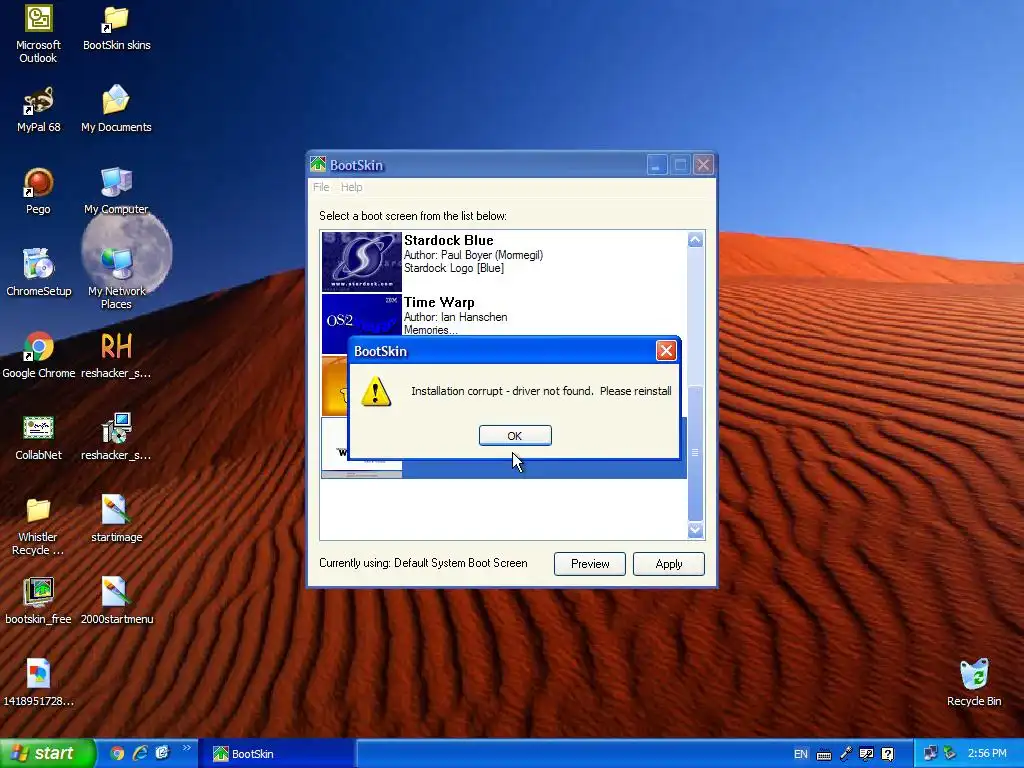Click the microphone icon in language bar
The height and width of the screenshot is (768, 1024).
coord(846,754)
